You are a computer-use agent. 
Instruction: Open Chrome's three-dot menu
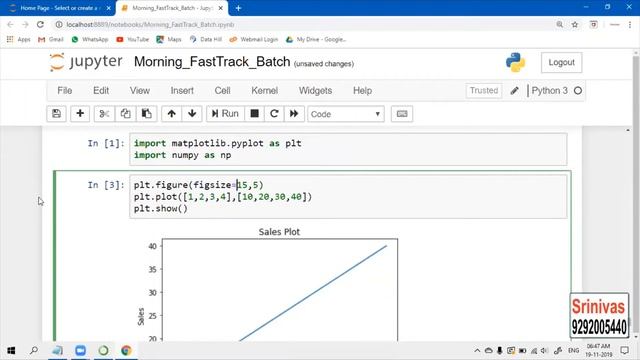(630, 24)
